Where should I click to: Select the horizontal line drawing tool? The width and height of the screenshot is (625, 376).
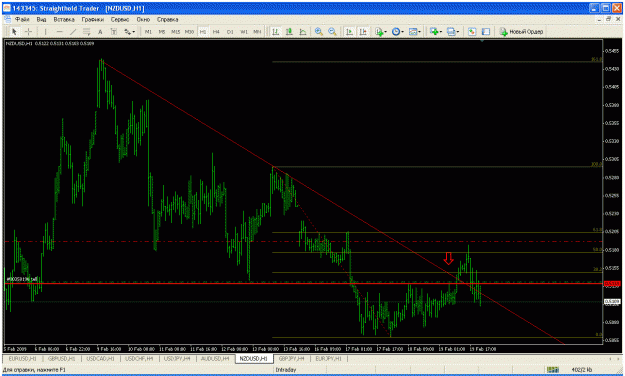click(x=59, y=31)
